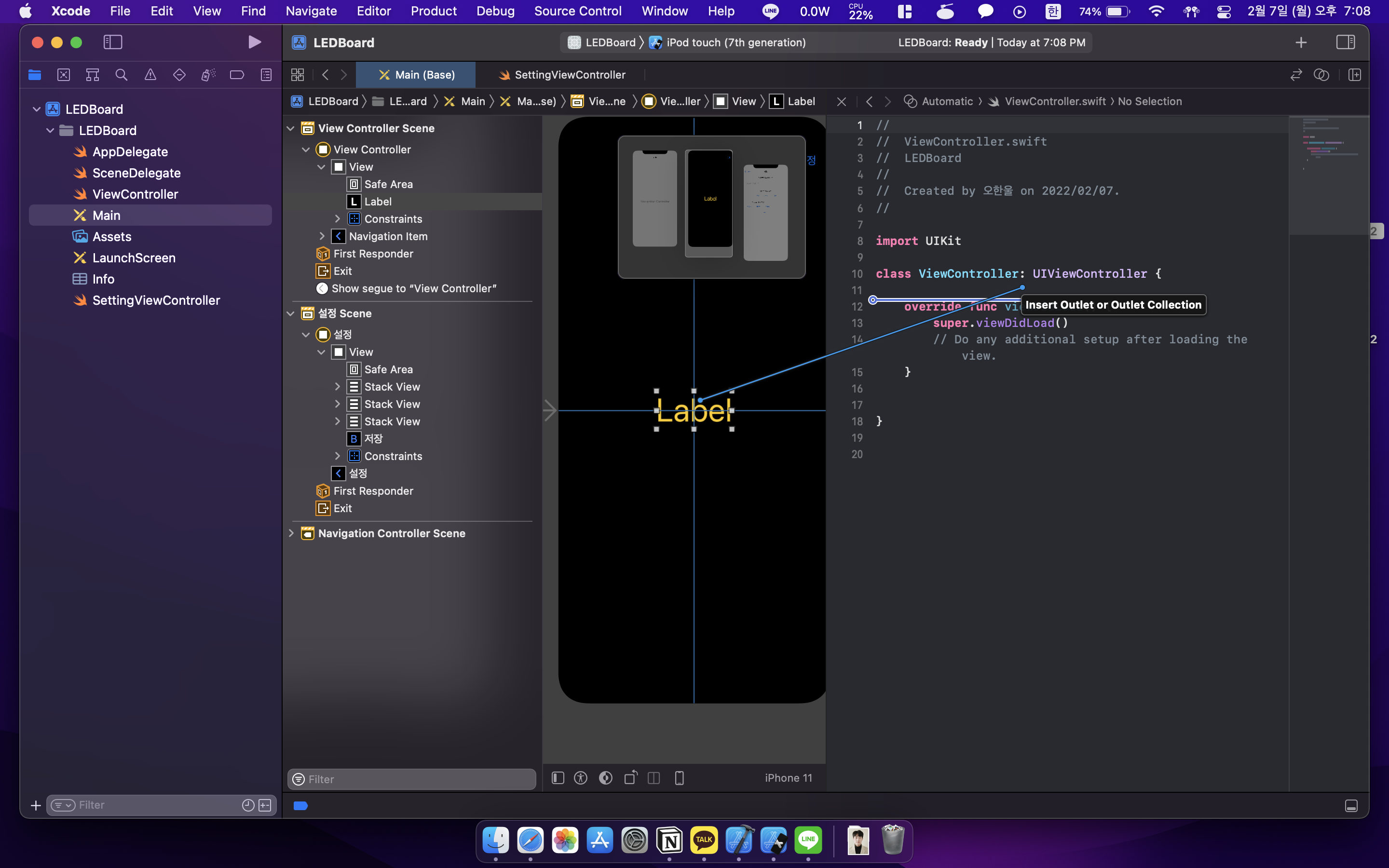1389x868 pixels.
Task: Open the Breakpoint navigator
Action: point(237,75)
